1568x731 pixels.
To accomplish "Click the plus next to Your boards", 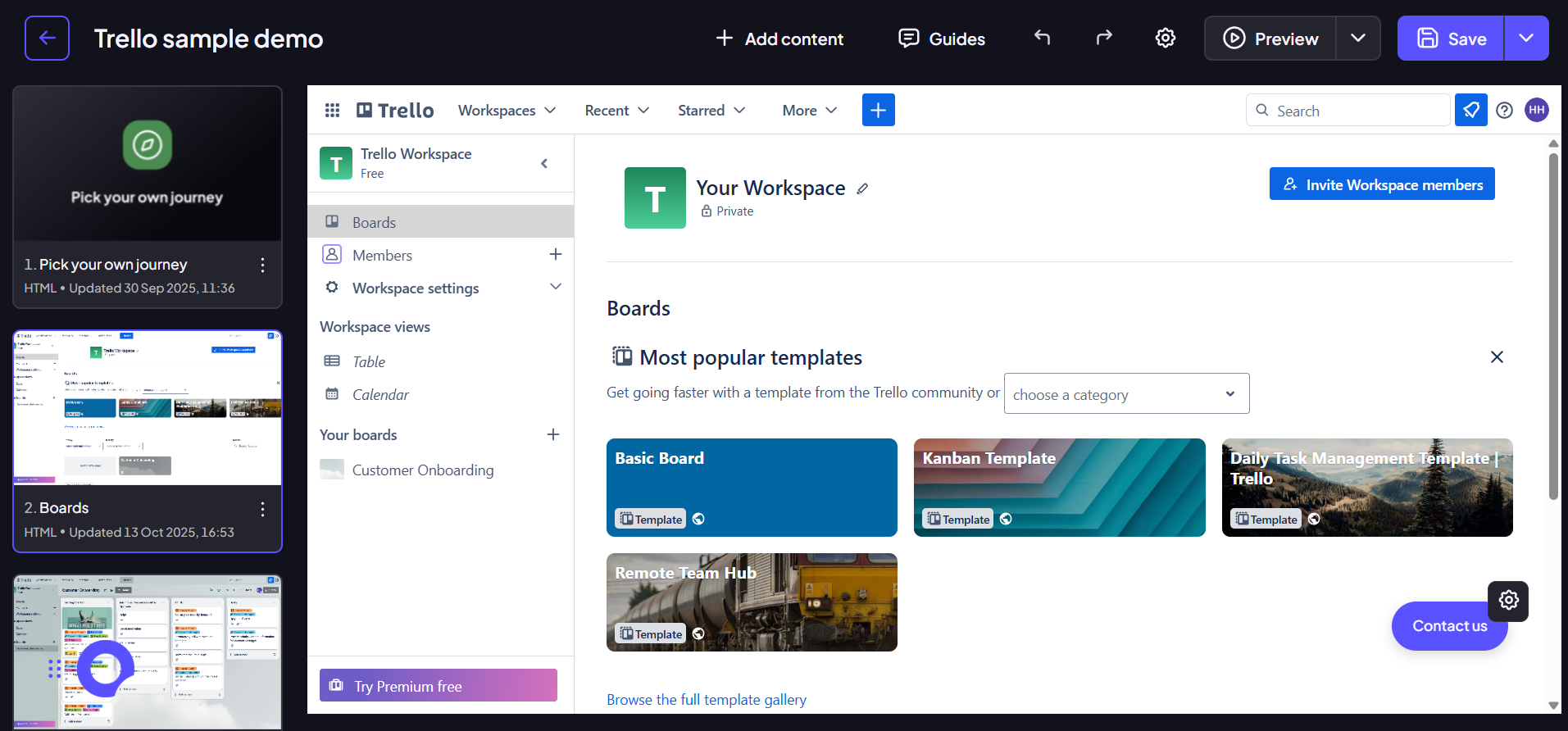I will click(553, 434).
